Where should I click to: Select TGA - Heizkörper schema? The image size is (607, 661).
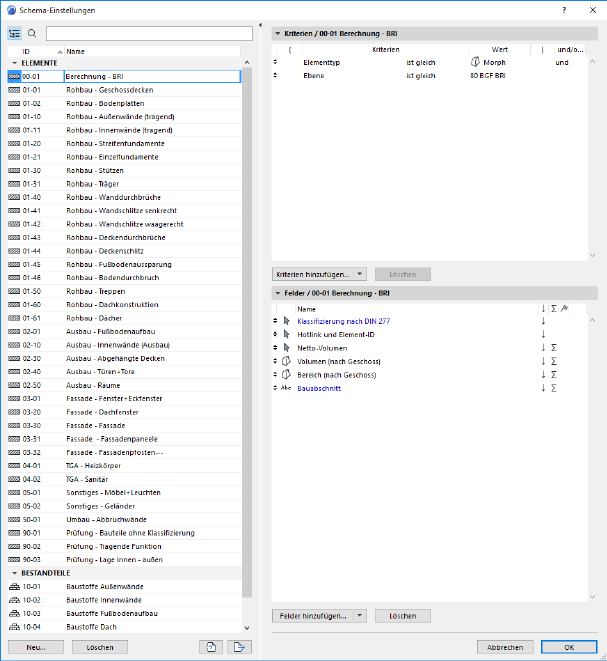click(x=124, y=466)
